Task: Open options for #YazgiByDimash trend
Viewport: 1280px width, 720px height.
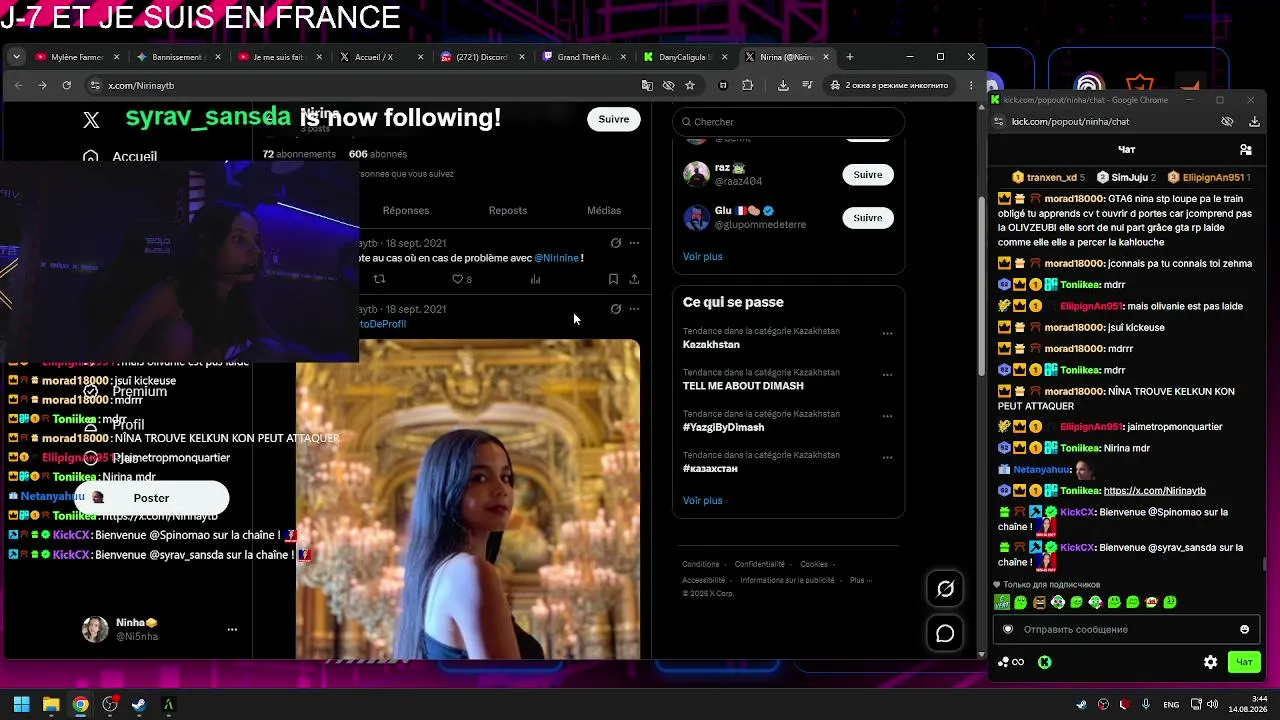Action: tap(887, 416)
